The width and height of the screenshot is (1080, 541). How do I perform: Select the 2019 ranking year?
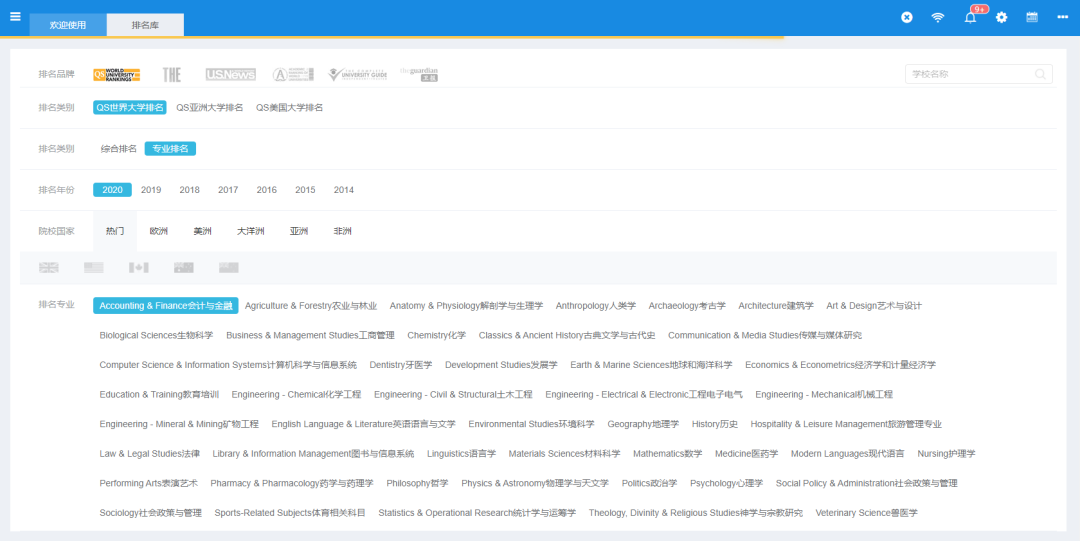tap(151, 190)
